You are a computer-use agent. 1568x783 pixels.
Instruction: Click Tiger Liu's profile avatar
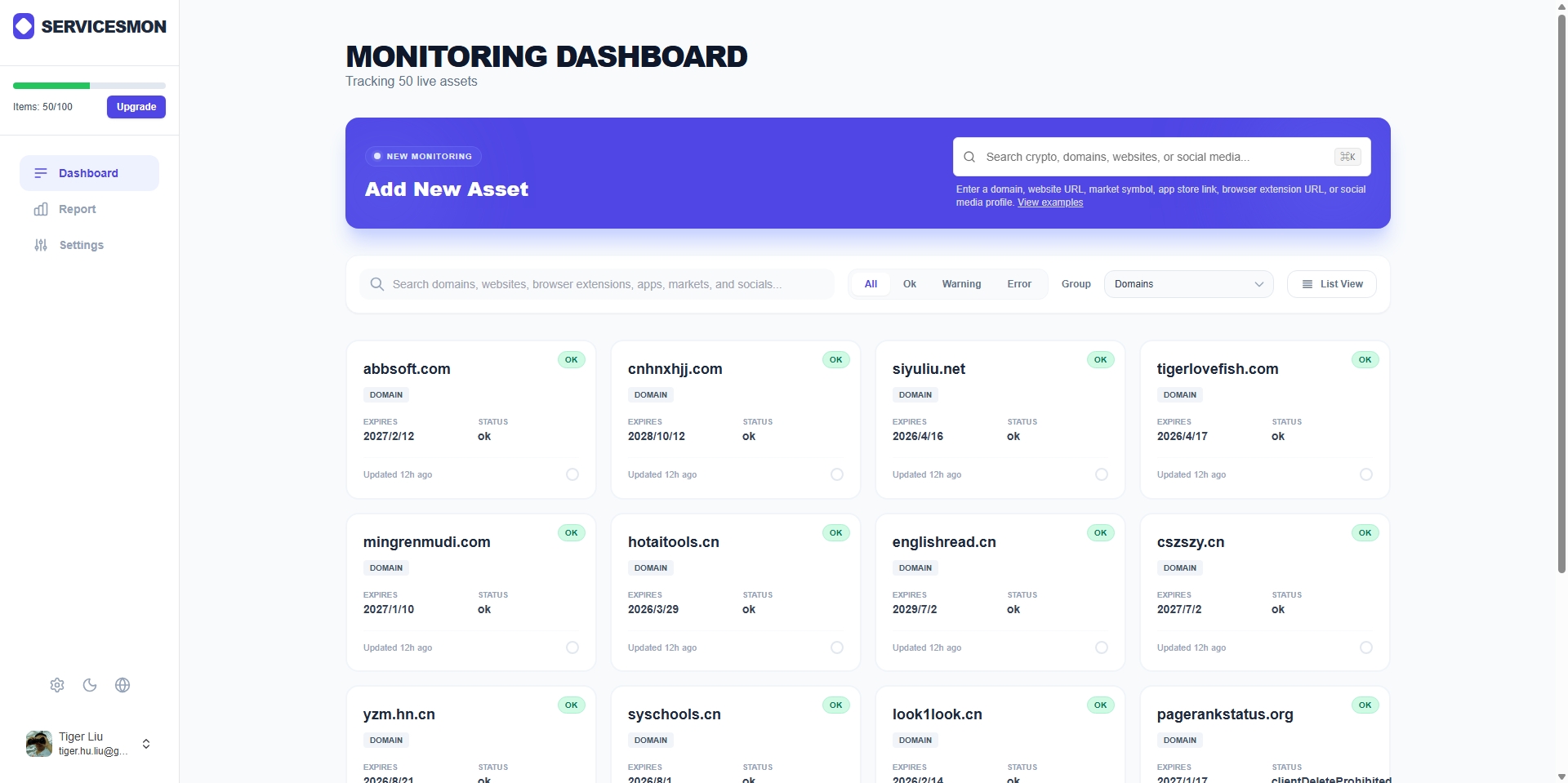coord(38,744)
